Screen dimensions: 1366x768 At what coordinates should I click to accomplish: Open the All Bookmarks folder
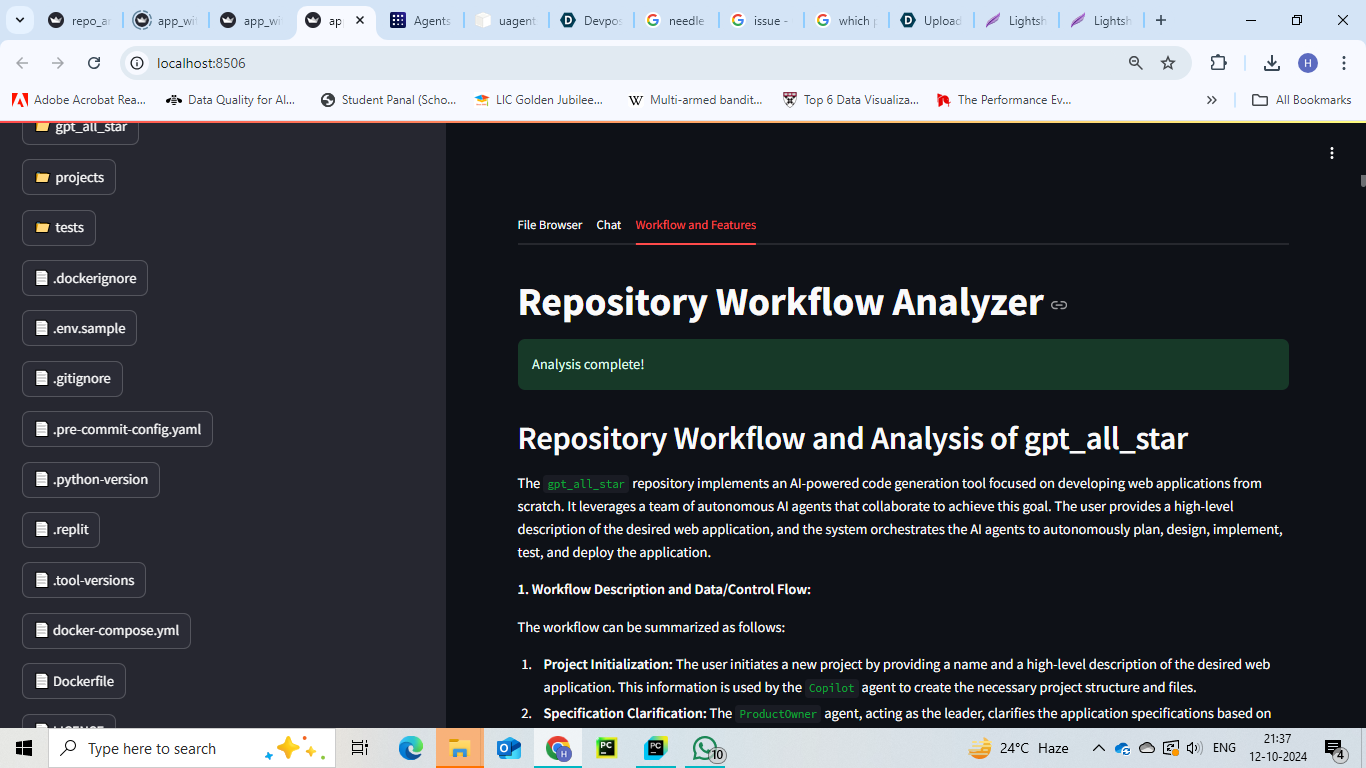click(x=1302, y=100)
